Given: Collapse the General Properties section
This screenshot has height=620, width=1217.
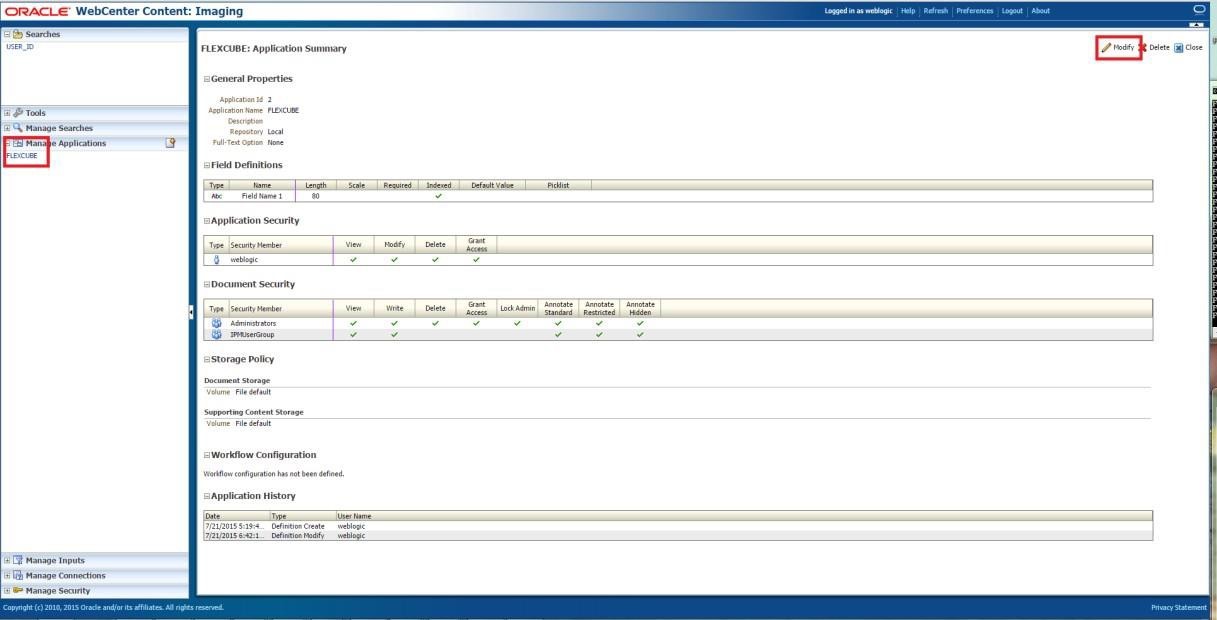Looking at the screenshot, I should (207, 79).
